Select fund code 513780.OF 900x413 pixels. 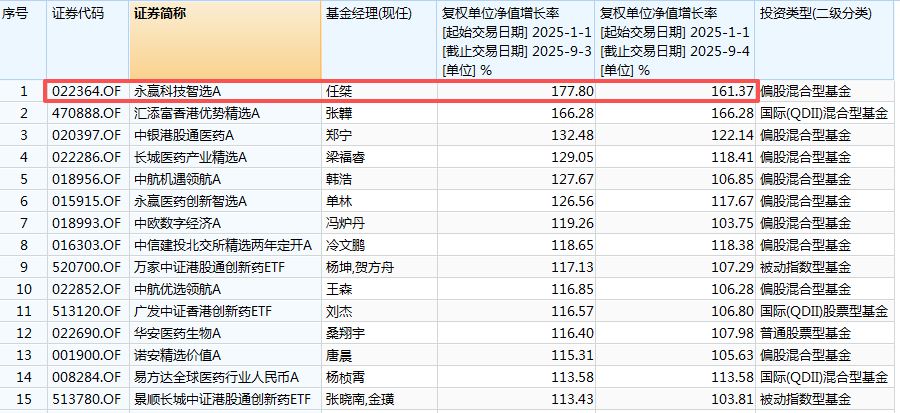click(87, 399)
